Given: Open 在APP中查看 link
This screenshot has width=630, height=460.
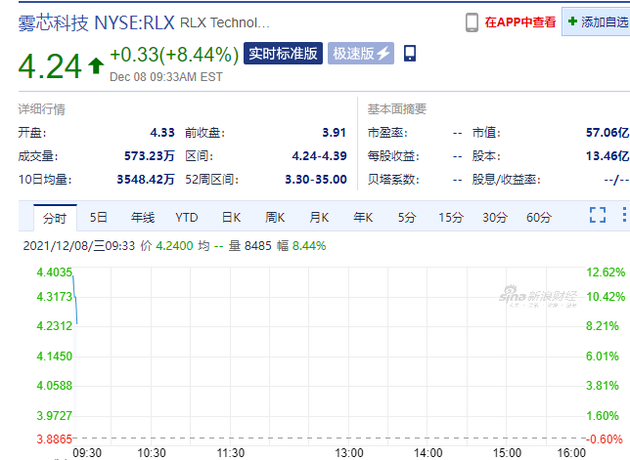Looking at the screenshot, I should point(520,22).
